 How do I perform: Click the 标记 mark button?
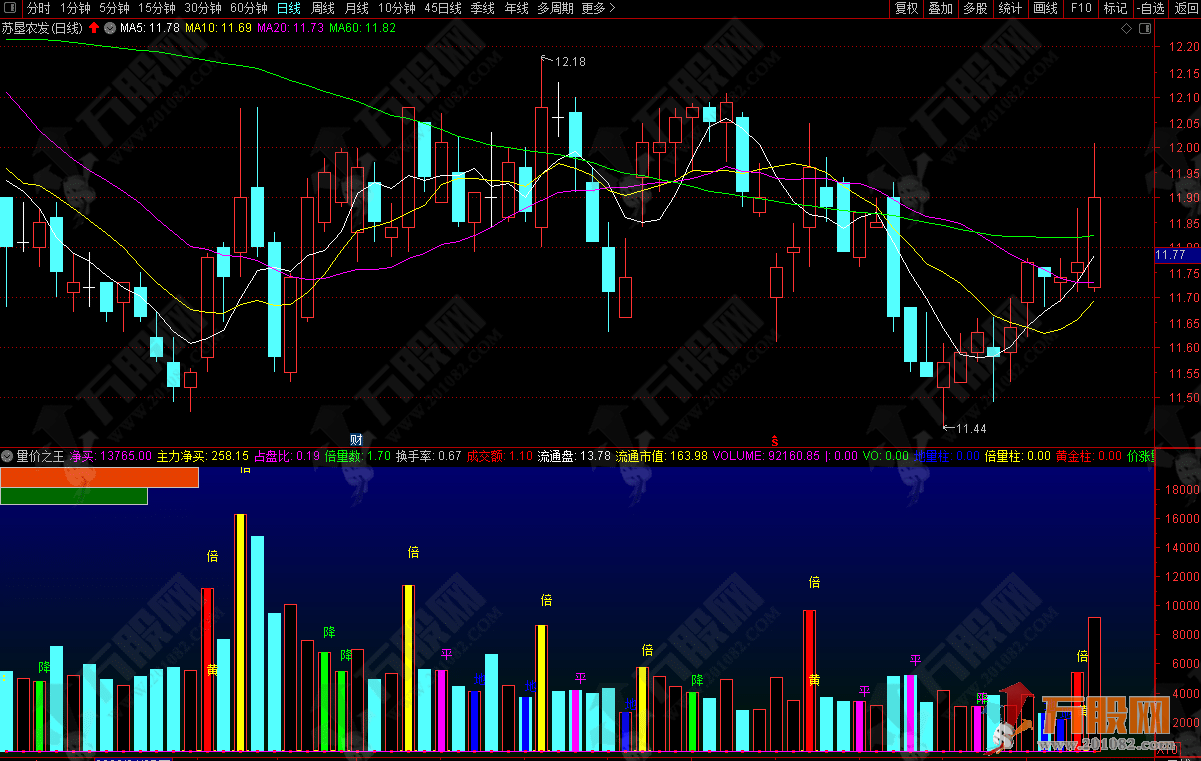pyautogui.click(x=1115, y=8)
